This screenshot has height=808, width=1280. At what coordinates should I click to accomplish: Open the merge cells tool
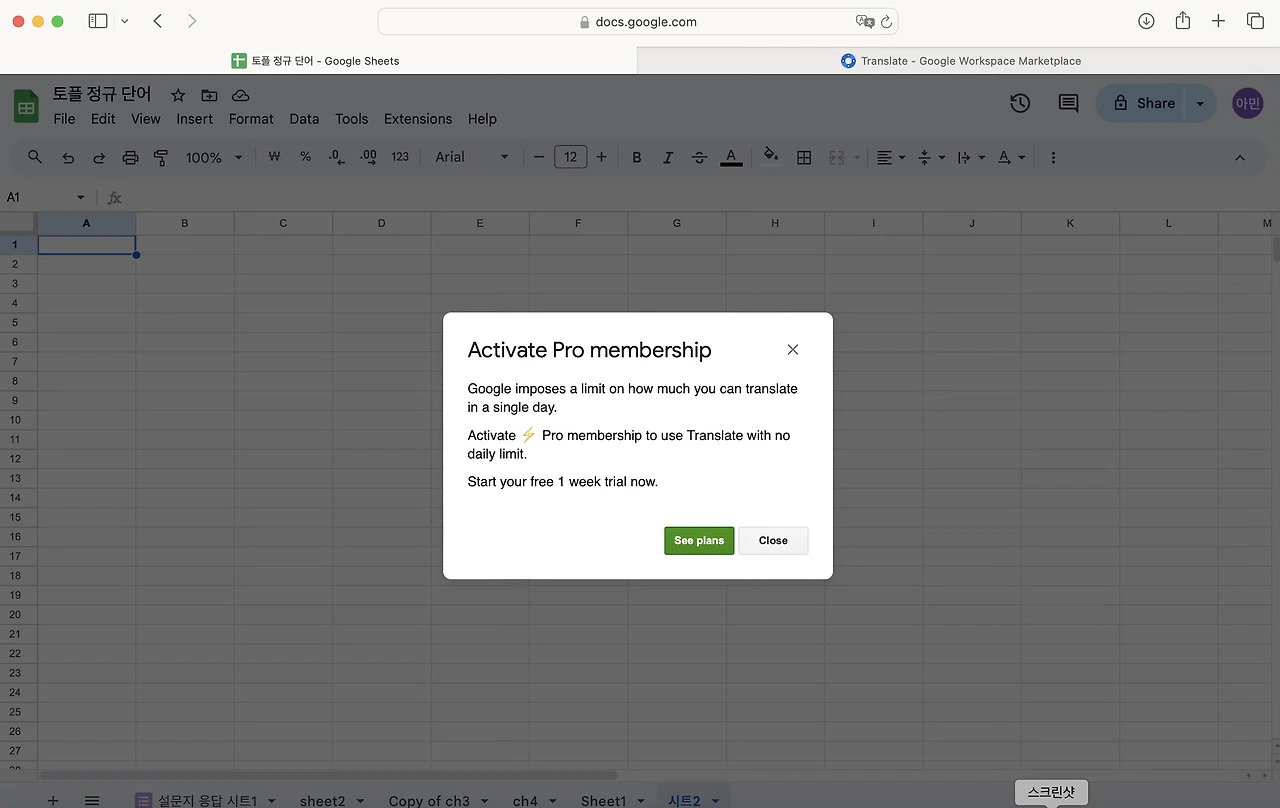(844, 157)
